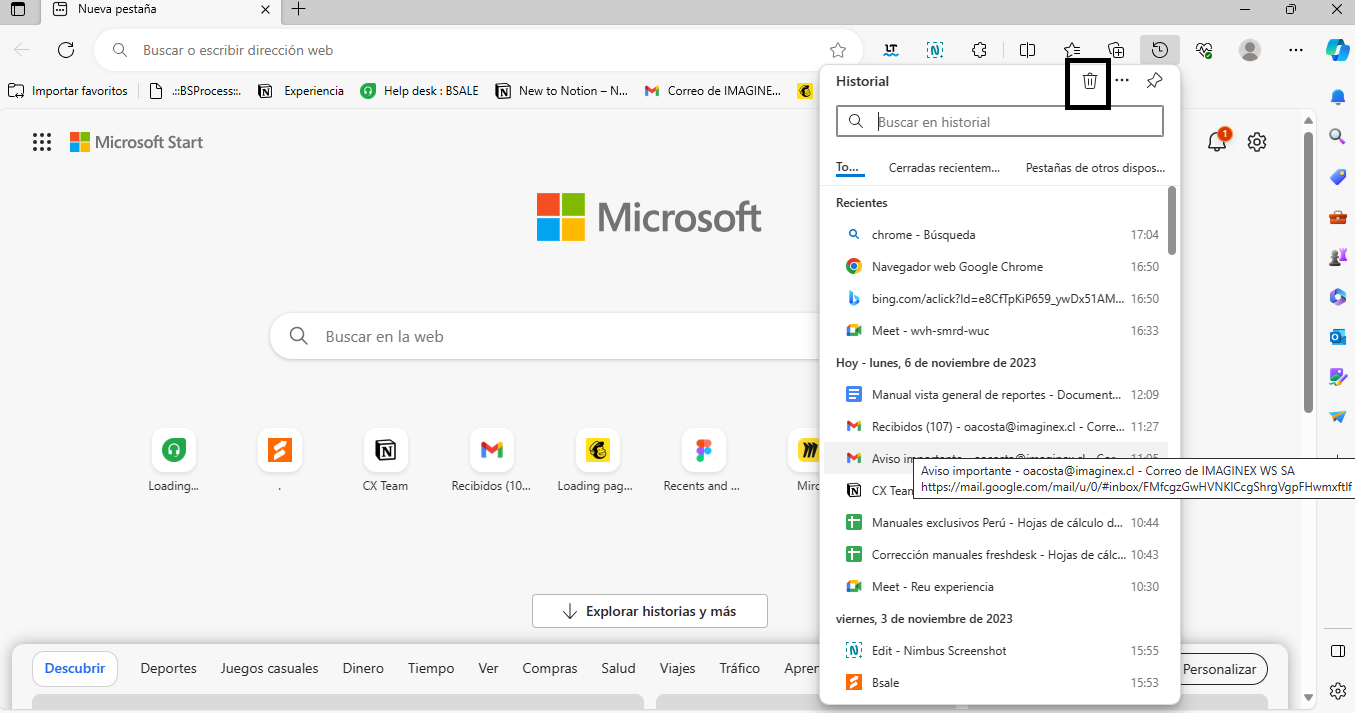
Task: Open the Tiempo feed tab
Action: click(x=431, y=668)
